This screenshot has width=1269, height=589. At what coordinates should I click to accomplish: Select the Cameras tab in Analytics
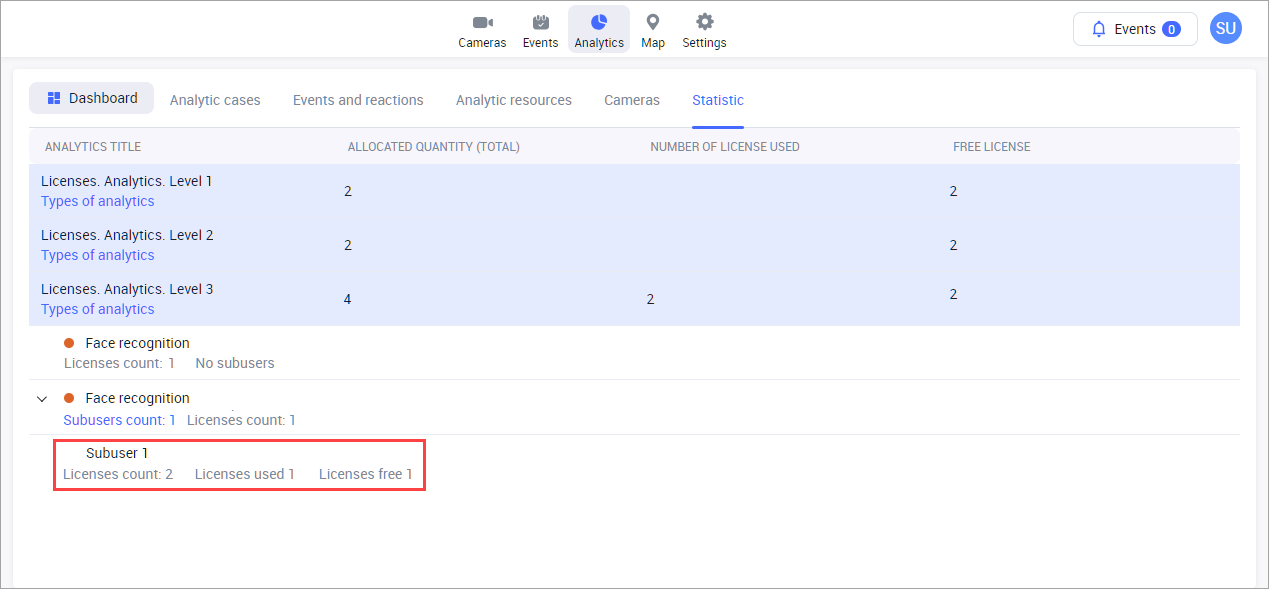click(x=632, y=100)
